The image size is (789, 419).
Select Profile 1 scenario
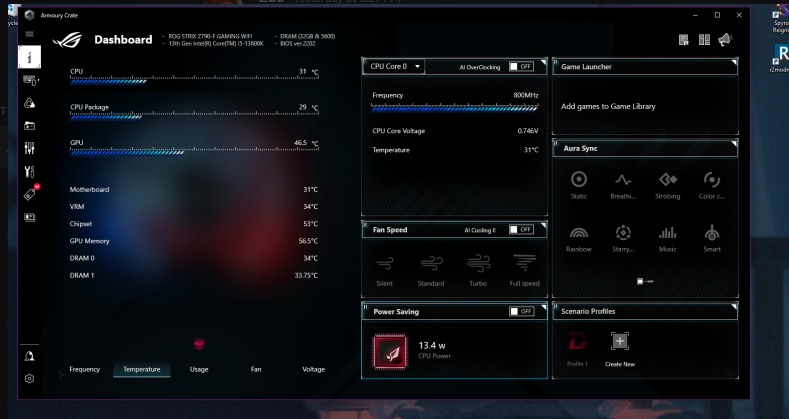tap(577, 350)
